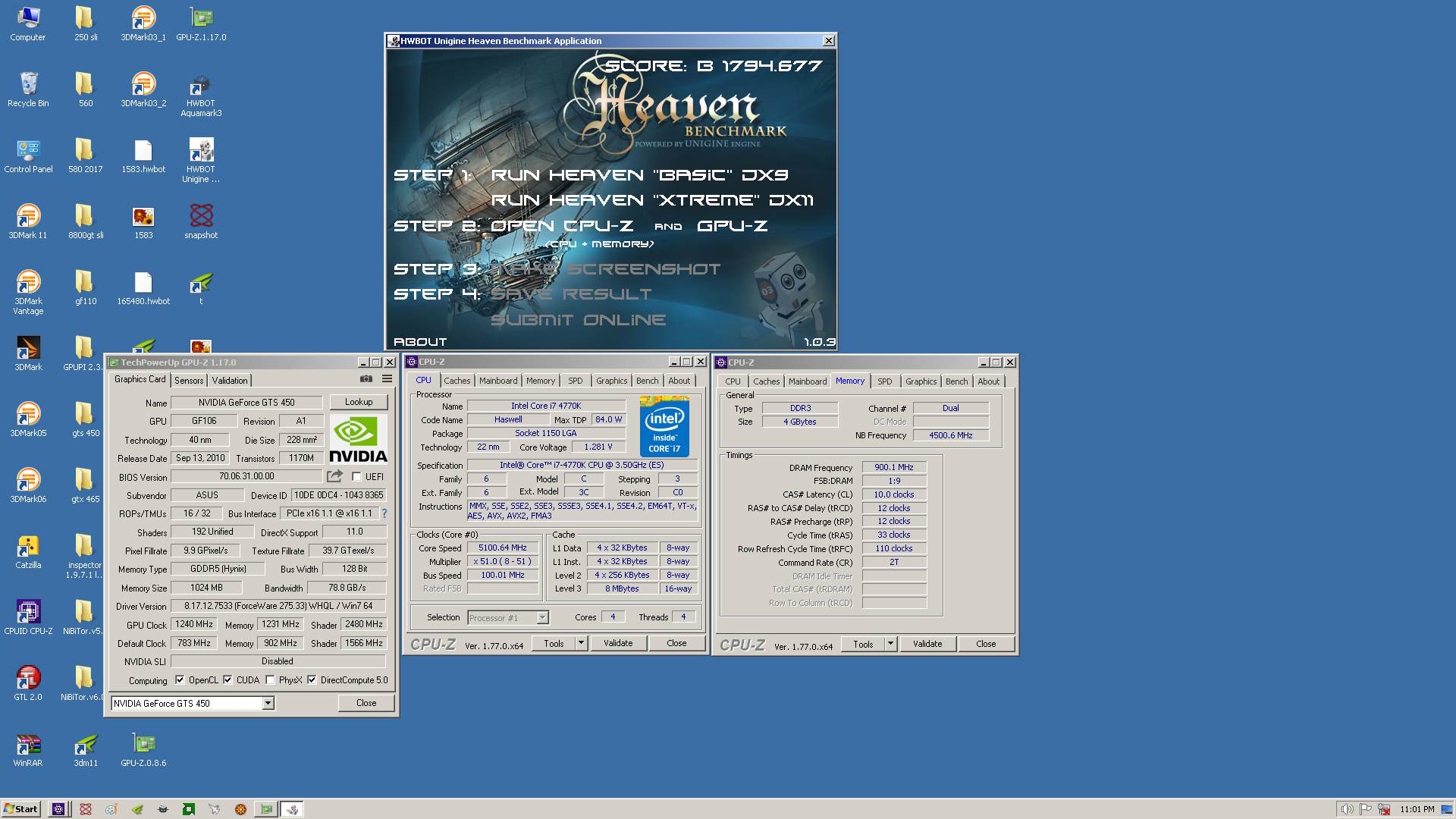
Task: Click the Close button in GPU-Z
Action: pos(366,703)
